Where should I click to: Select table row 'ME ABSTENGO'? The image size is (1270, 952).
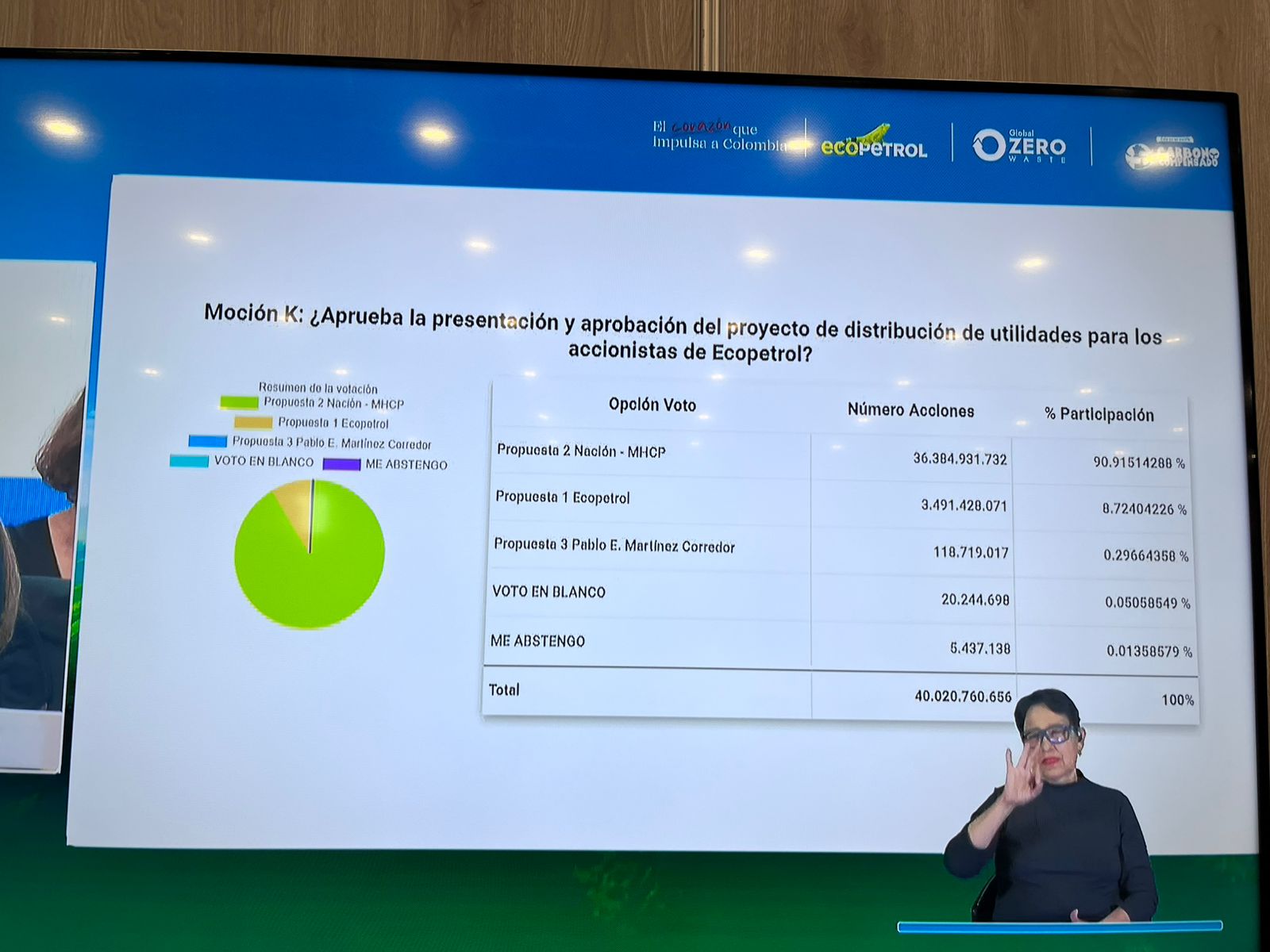pos(840,644)
